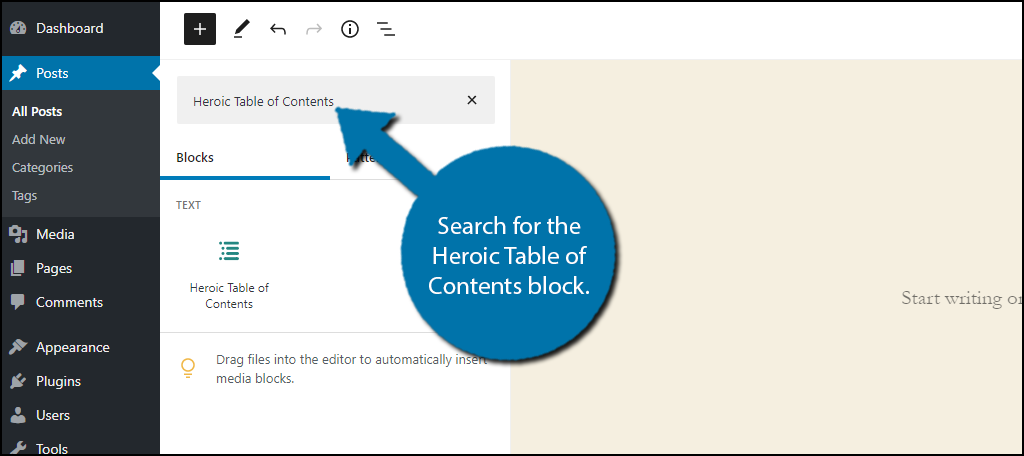Open Categories under Posts
This screenshot has width=1024, height=456.
[42, 168]
